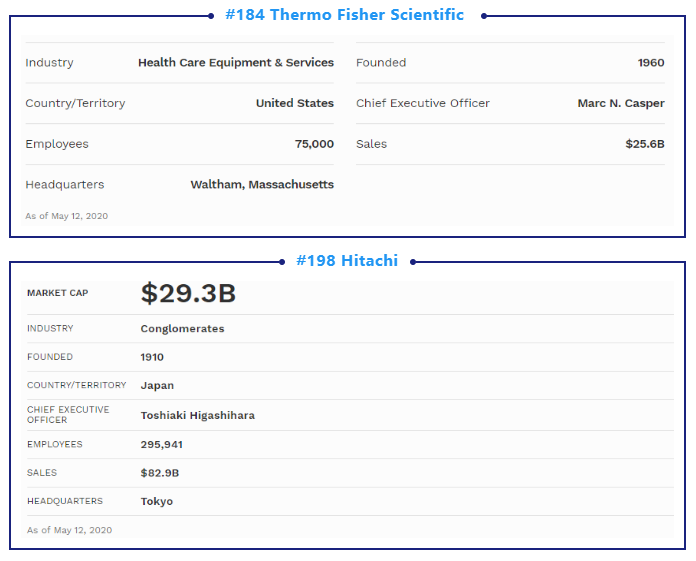Click the Japan country value

[x=157, y=386]
